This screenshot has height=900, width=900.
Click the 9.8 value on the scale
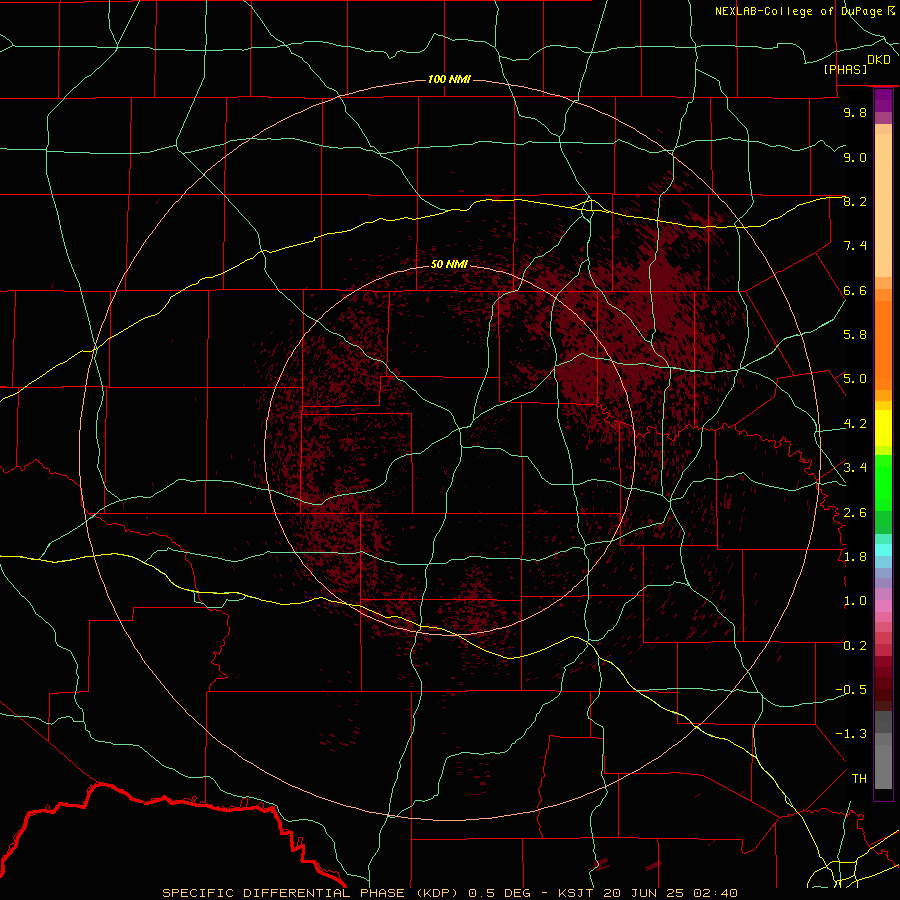click(855, 112)
